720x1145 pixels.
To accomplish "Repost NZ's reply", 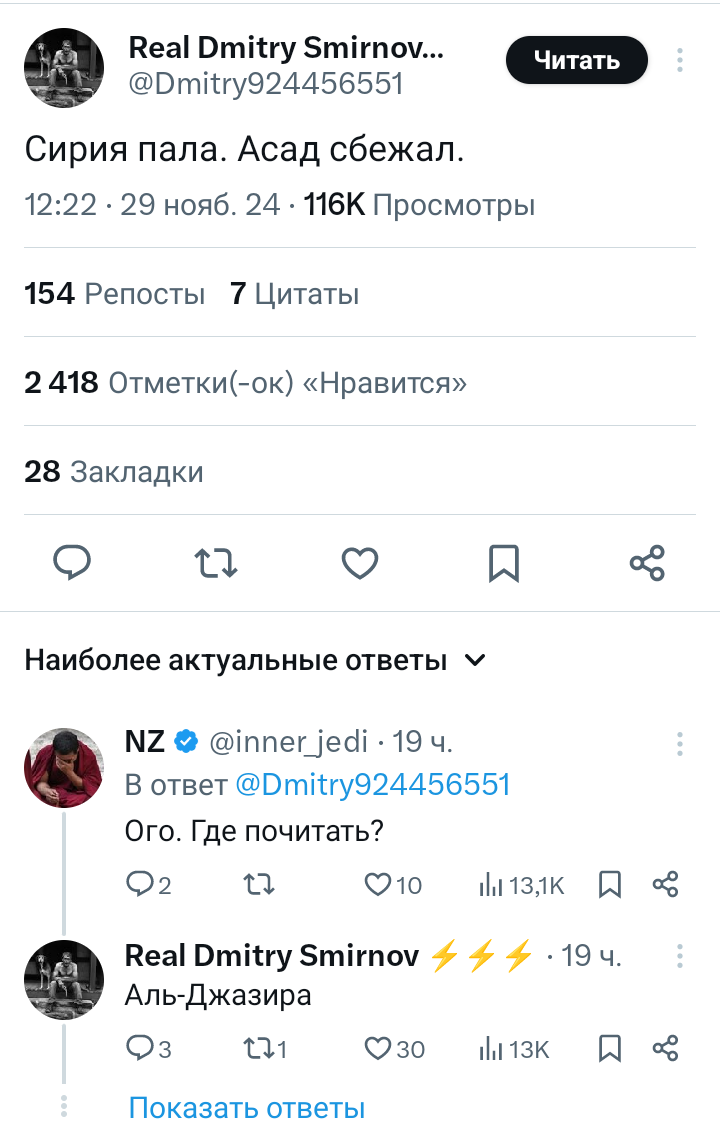I will (259, 885).
